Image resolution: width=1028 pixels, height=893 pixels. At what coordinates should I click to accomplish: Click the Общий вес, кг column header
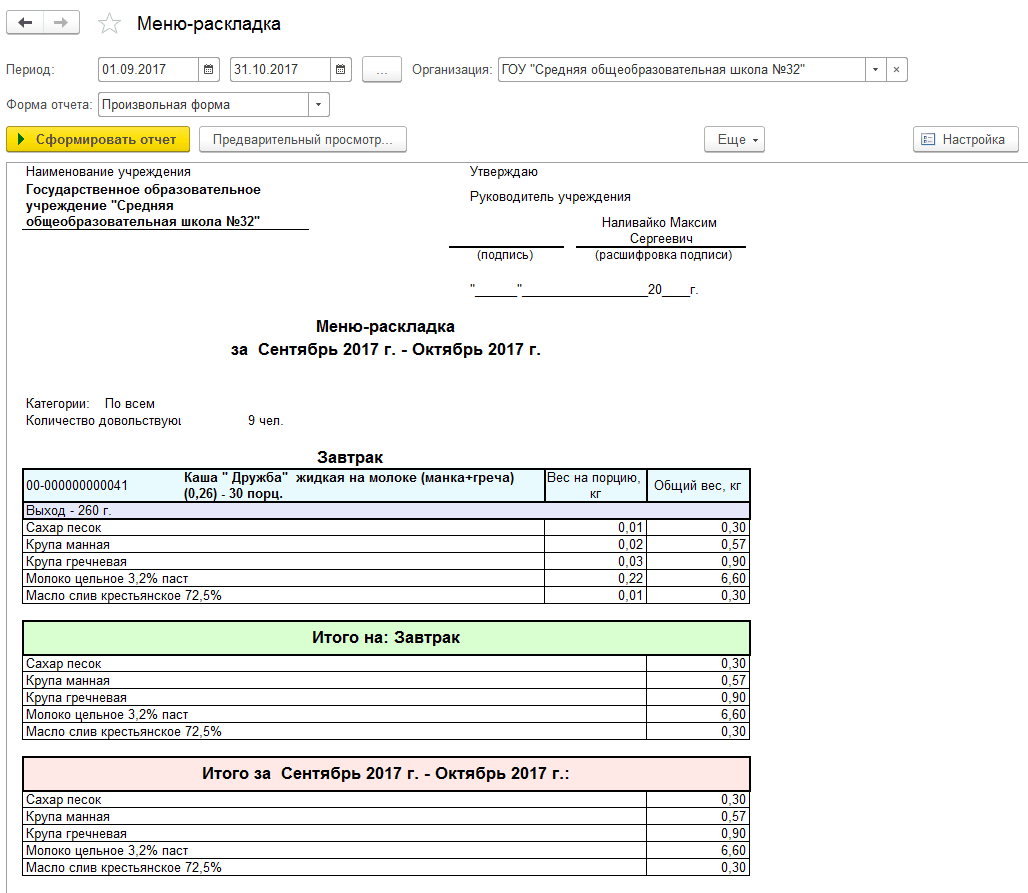[698, 486]
